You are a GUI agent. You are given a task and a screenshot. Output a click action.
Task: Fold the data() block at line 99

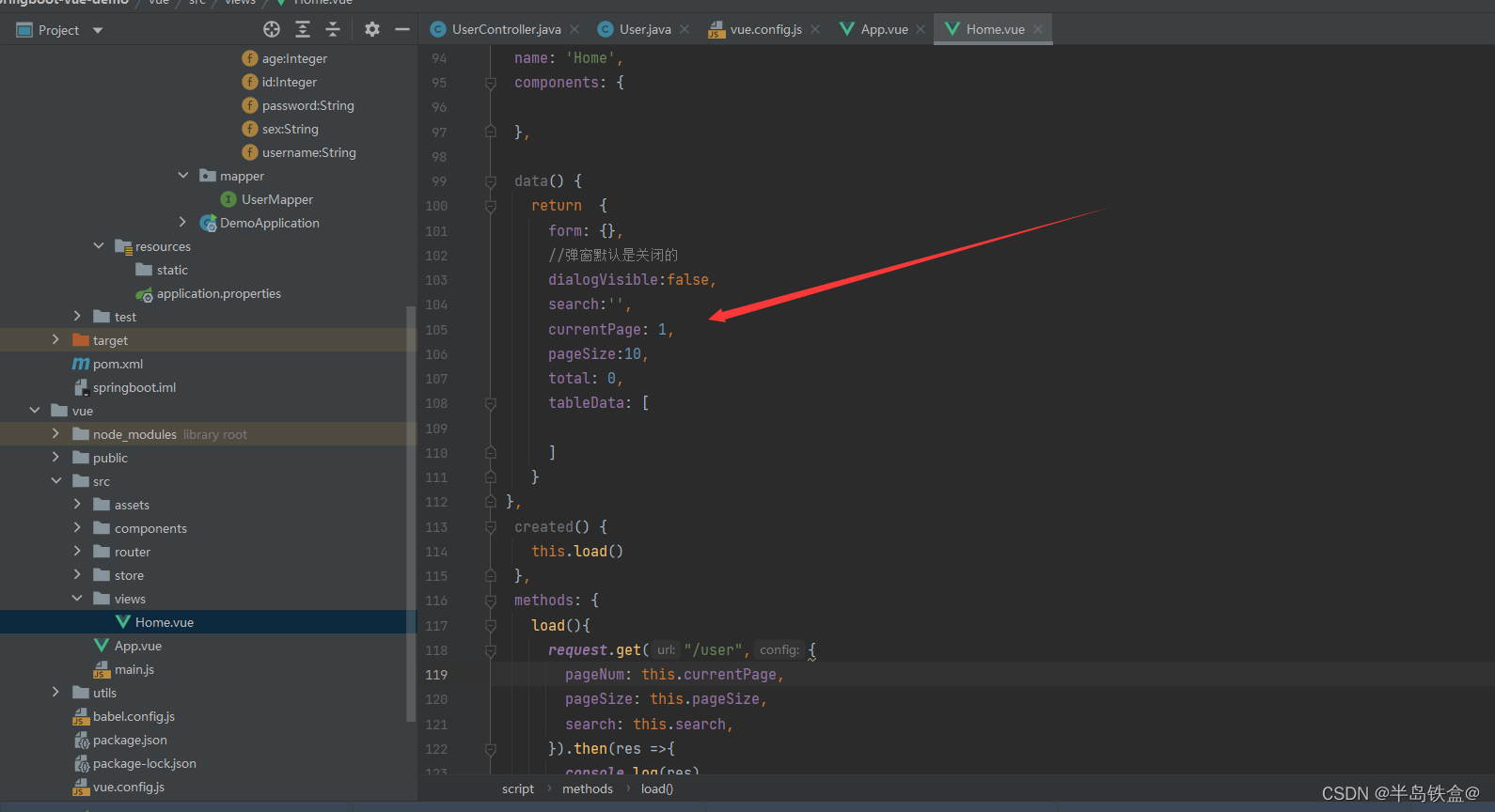[490, 181]
